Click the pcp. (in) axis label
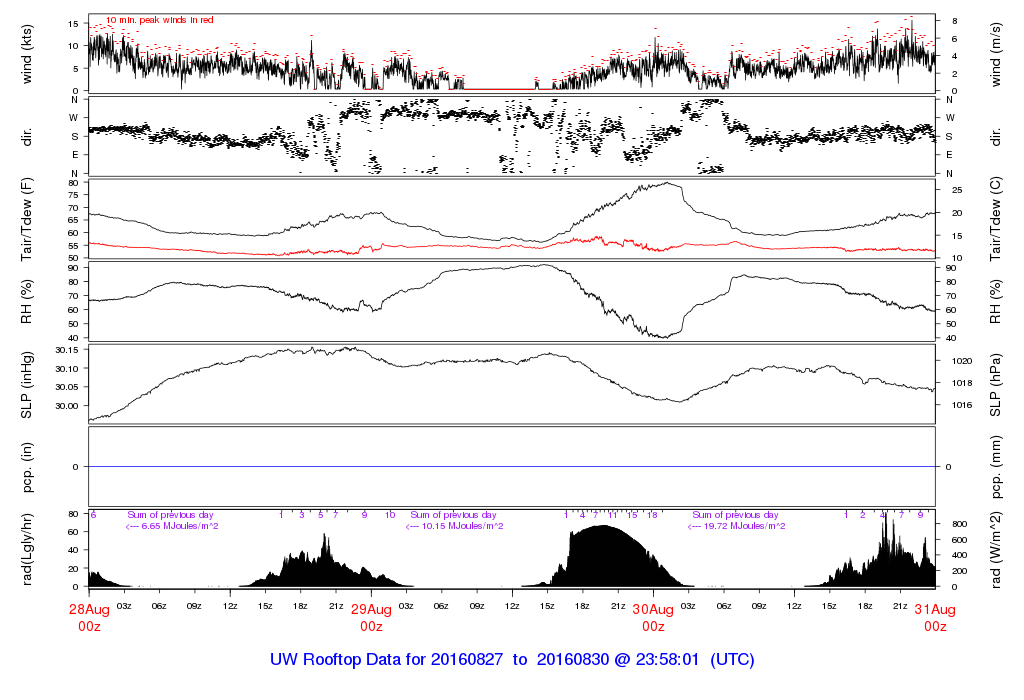The image size is (1024, 700). pyautogui.click(x=27, y=466)
